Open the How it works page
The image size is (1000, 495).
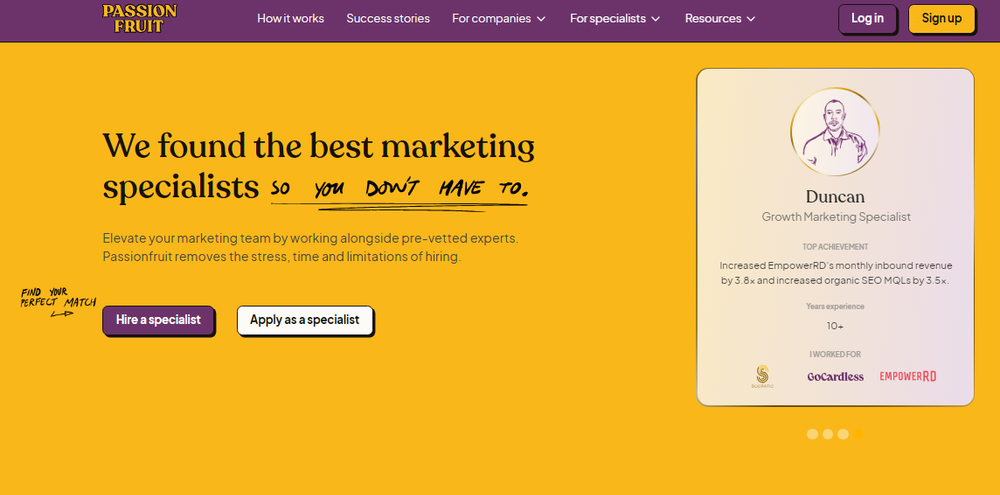tap(290, 18)
